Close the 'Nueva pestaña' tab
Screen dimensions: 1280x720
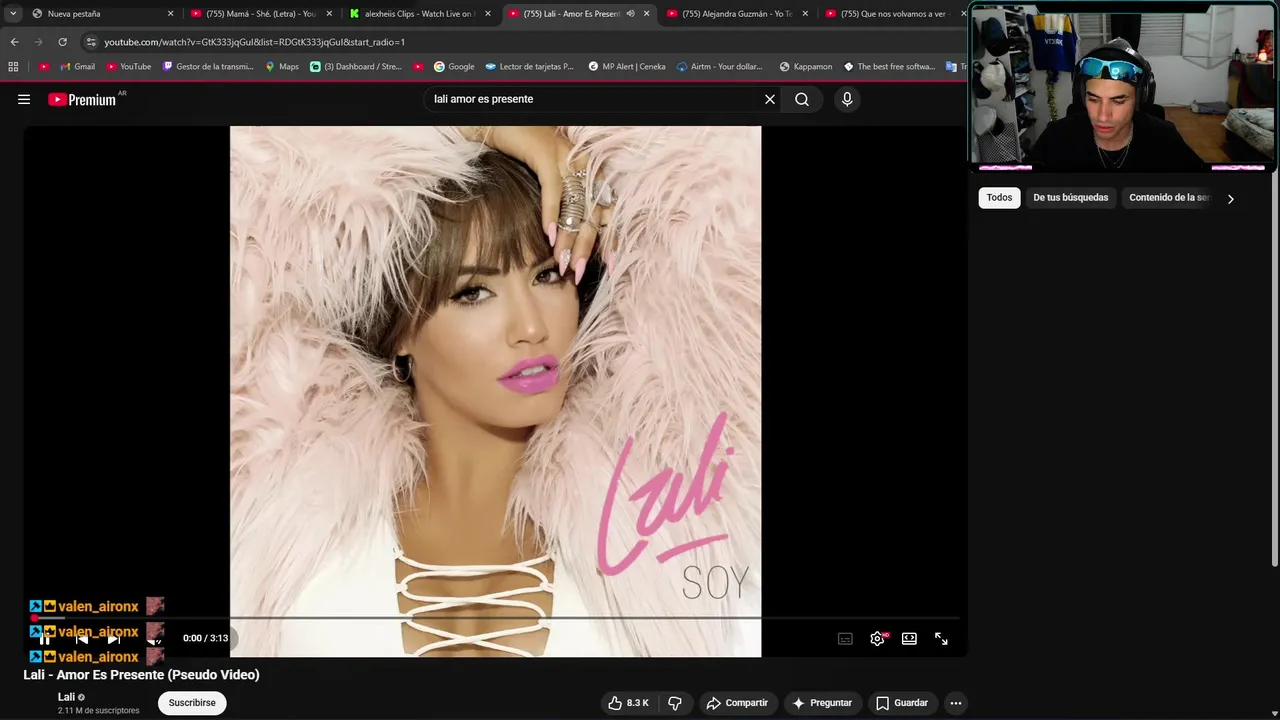[x=170, y=14]
